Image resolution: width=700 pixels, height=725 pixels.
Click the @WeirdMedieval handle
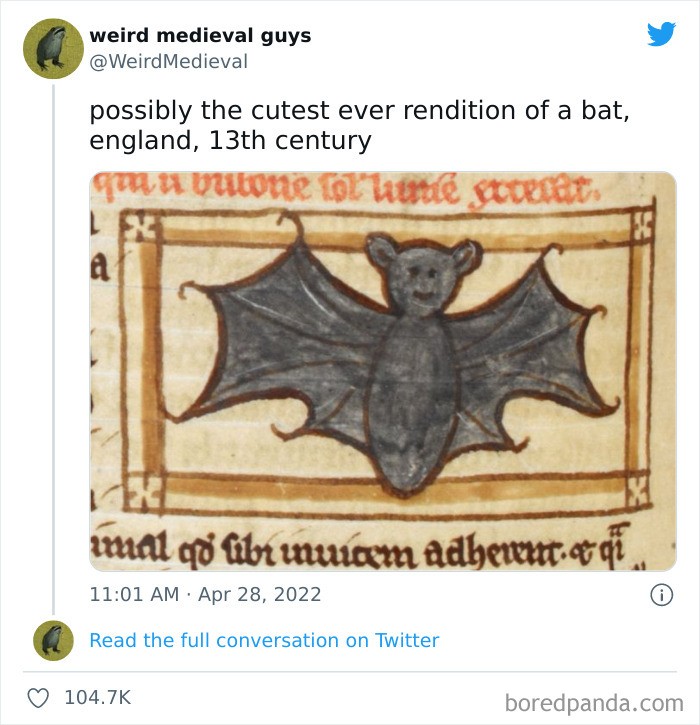click(x=168, y=61)
